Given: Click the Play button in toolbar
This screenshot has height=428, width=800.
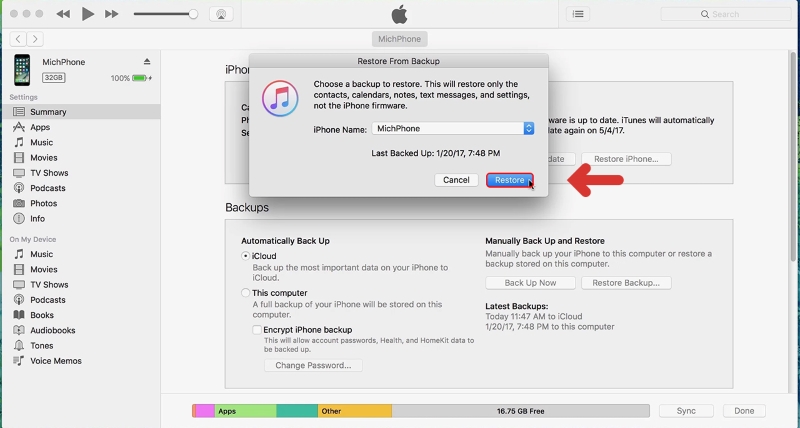Looking at the screenshot, I should [x=88, y=14].
